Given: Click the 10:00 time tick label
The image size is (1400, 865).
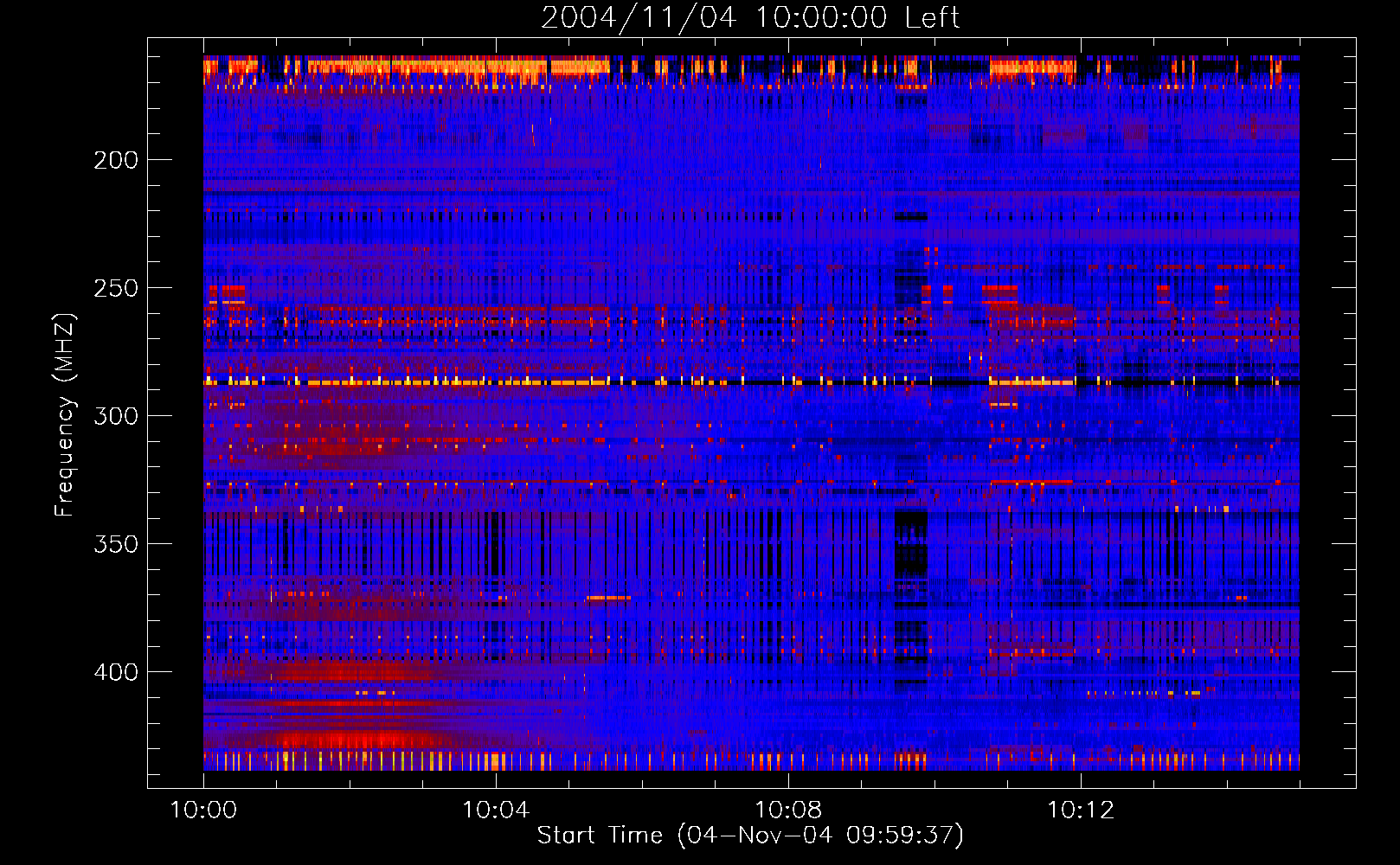Looking at the screenshot, I should [x=203, y=811].
